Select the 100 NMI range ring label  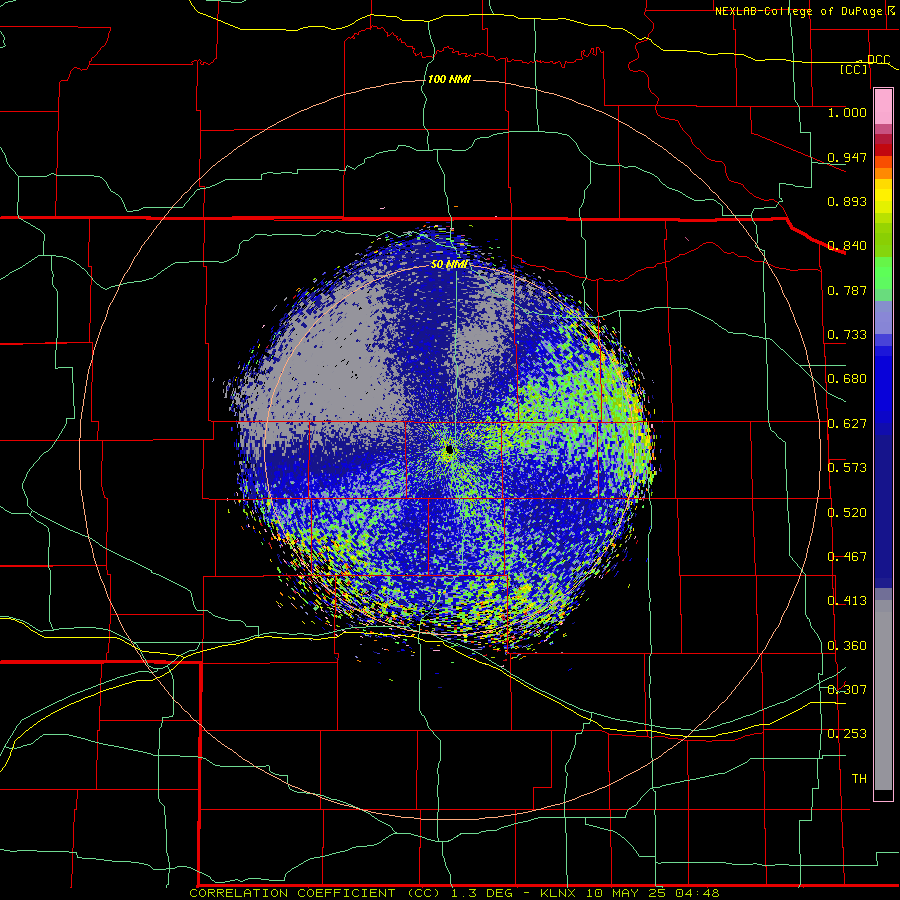coord(449,79)
